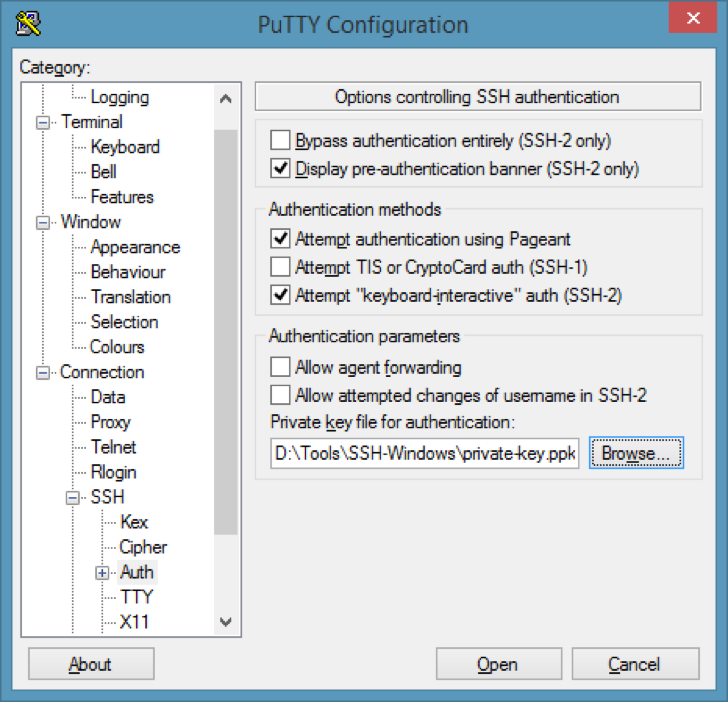
Task: Click the category list scroll up arrow
Action: [x=226, y=98]
